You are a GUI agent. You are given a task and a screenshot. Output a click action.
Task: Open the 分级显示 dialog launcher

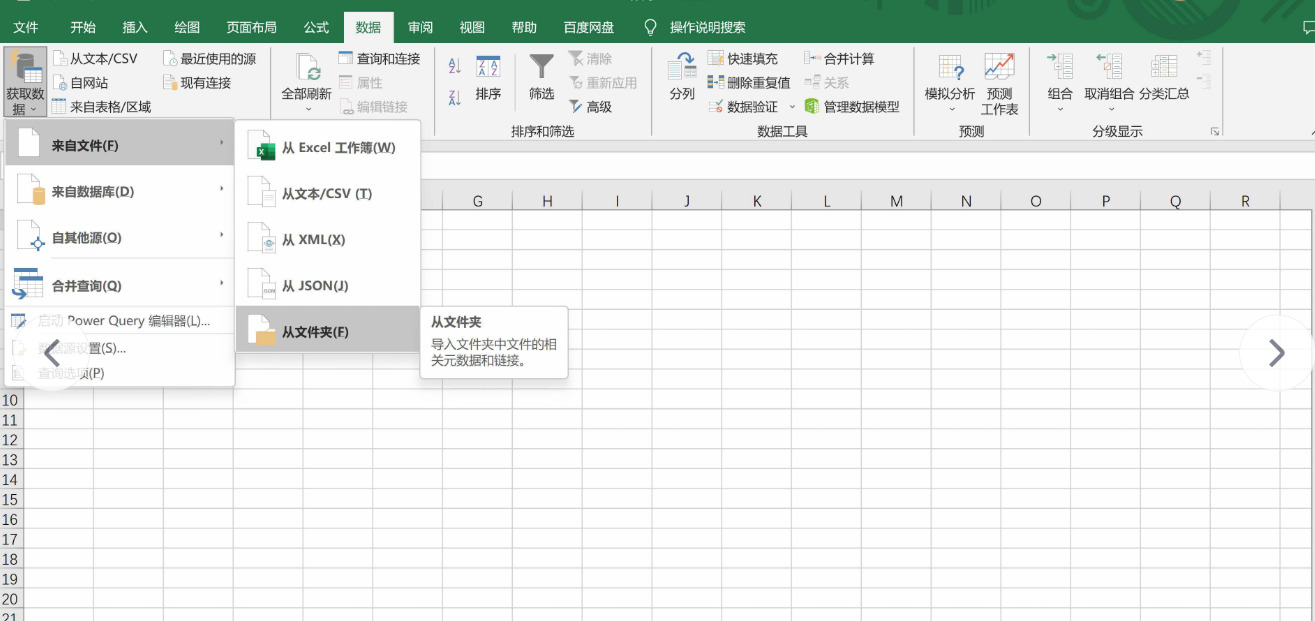coord(1216,131)
